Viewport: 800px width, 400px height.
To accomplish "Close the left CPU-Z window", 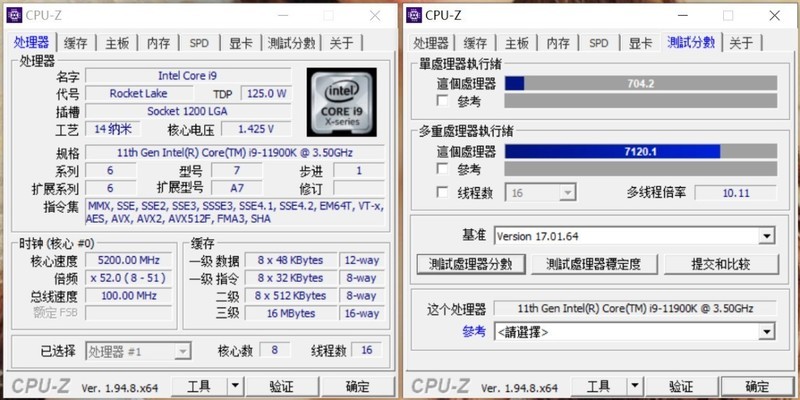I will click(375, 16).
